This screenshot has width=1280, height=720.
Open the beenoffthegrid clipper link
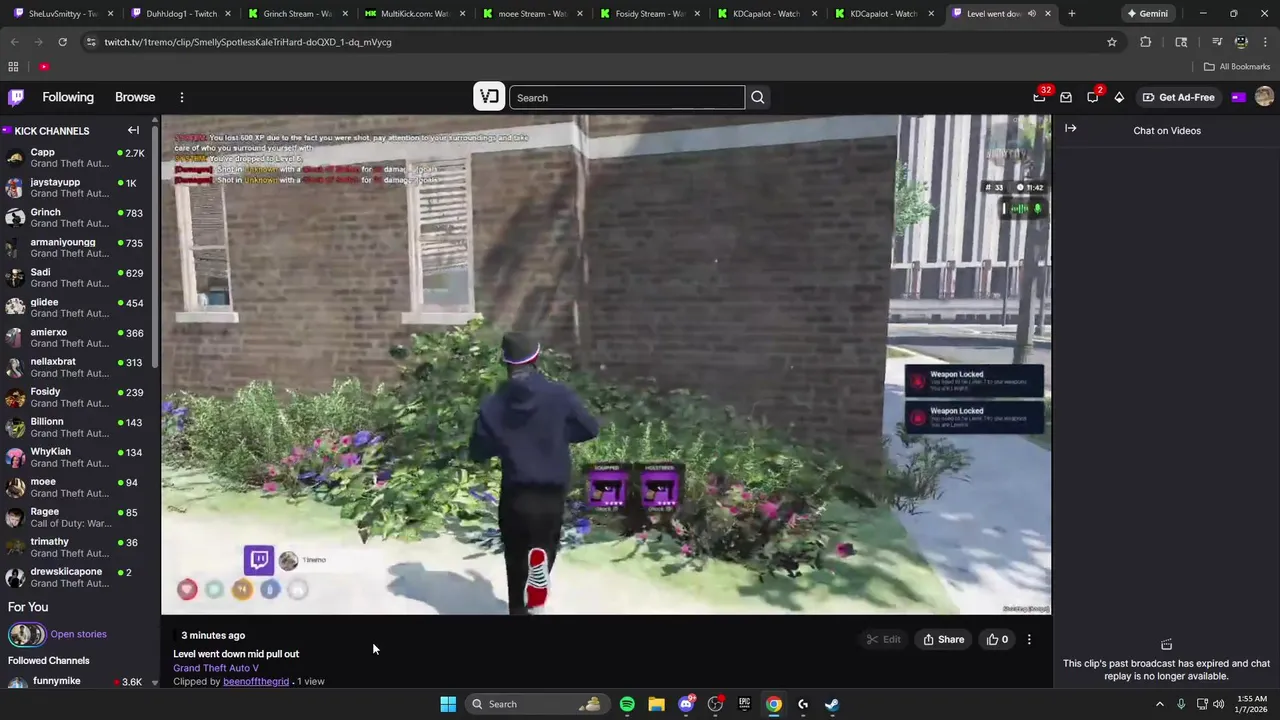point(256,681)
